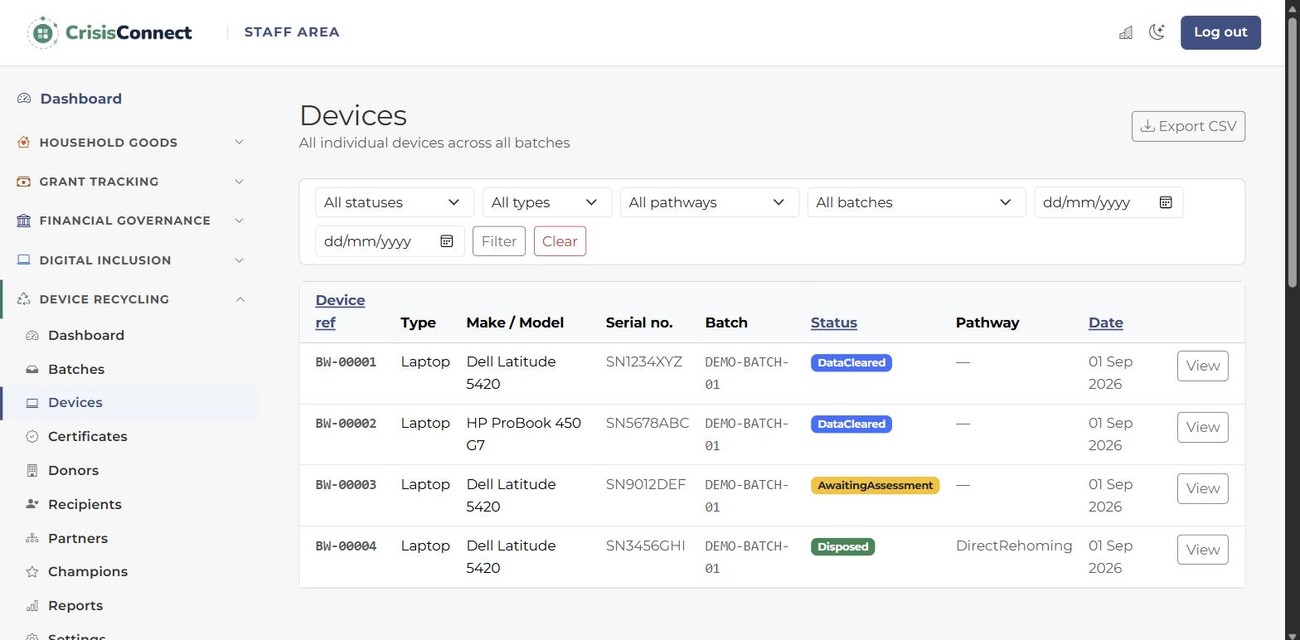Viewport: 1300px width, 640px height.
Task: Click the Donors box icon
Action: pyautogui.click(x=32, y=470)
